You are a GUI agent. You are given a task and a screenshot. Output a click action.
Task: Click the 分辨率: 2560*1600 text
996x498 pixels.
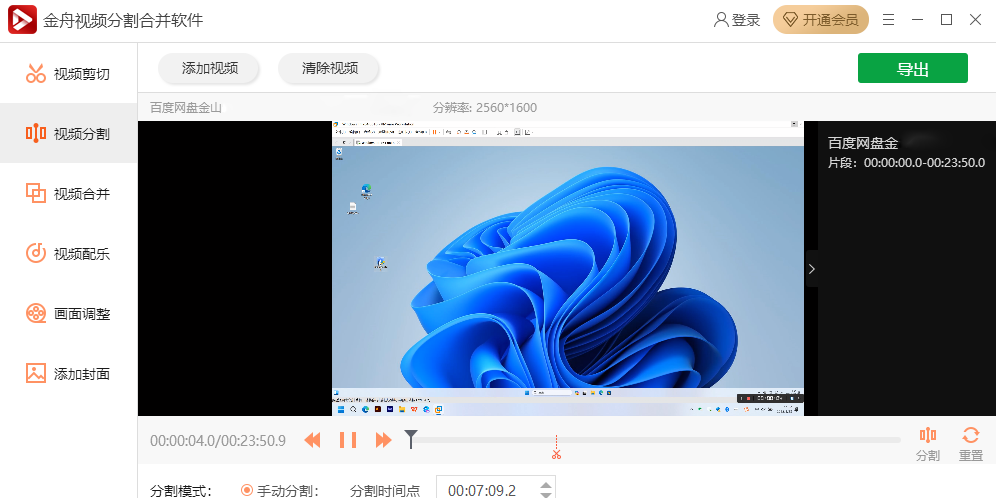[485, 107]
